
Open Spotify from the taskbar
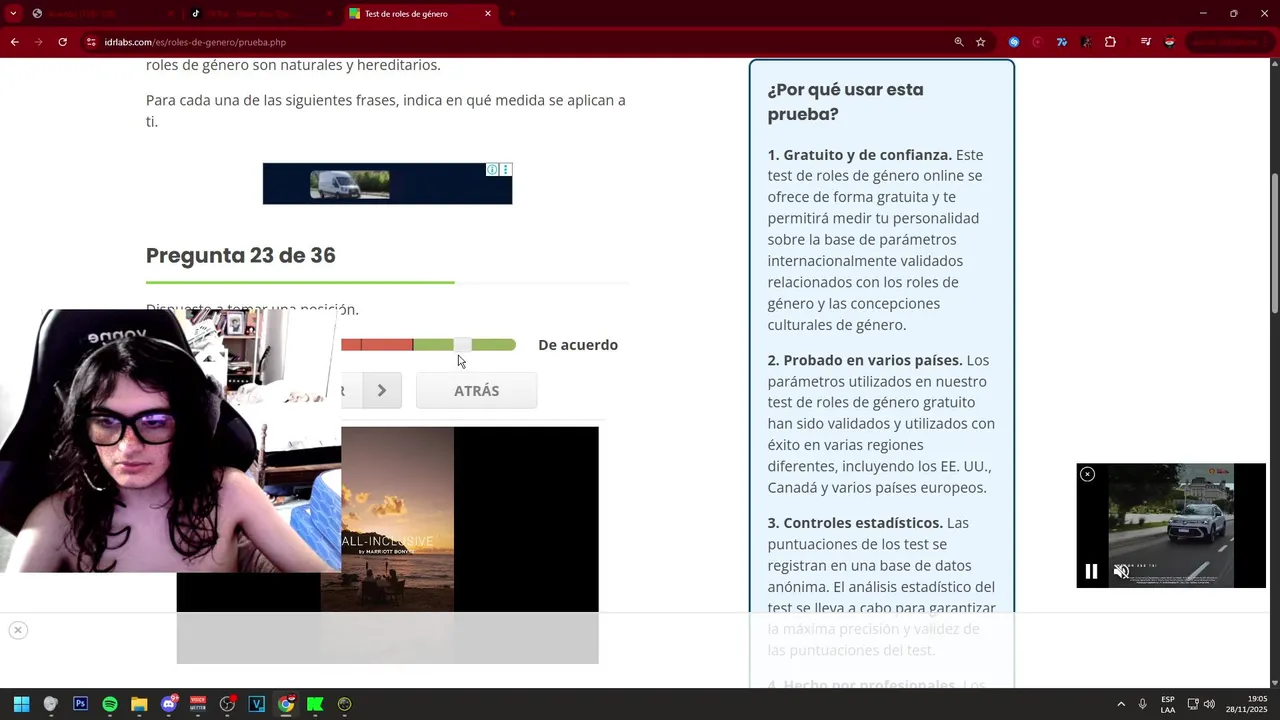tap(110, 704)
